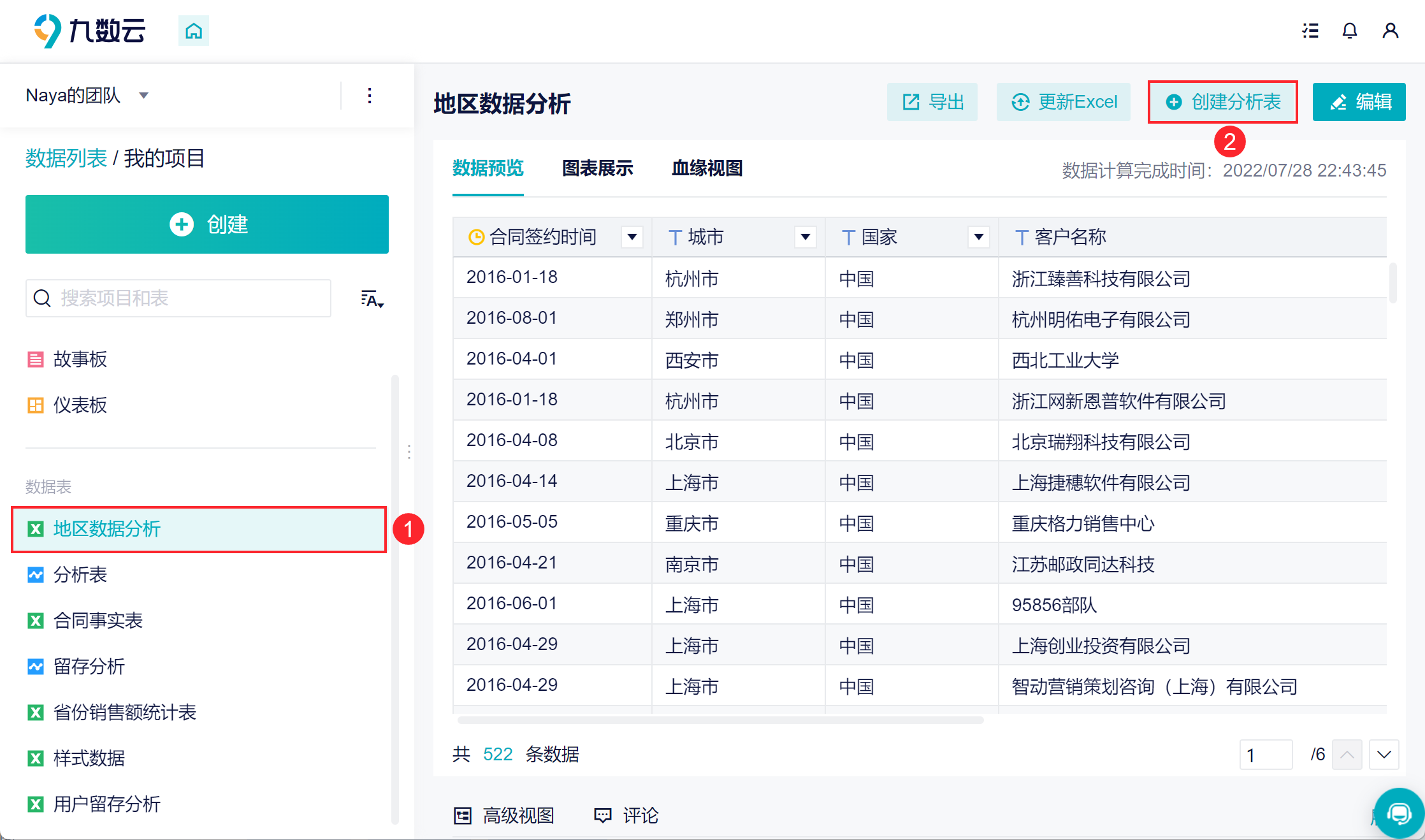The width and height of the screenshot is (1425, 840).
Task: Click the sort order icon beside search
Action: click(372, 299)
